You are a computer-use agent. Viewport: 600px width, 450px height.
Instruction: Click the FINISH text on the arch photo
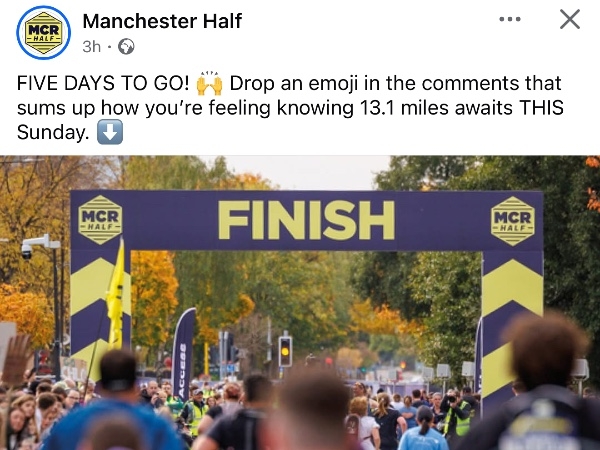click(x=306, y=220)
